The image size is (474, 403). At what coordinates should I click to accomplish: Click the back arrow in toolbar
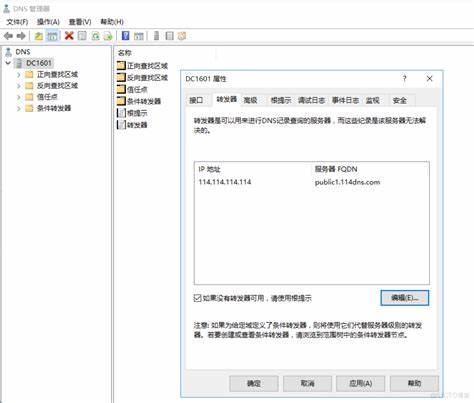[8, 36]
